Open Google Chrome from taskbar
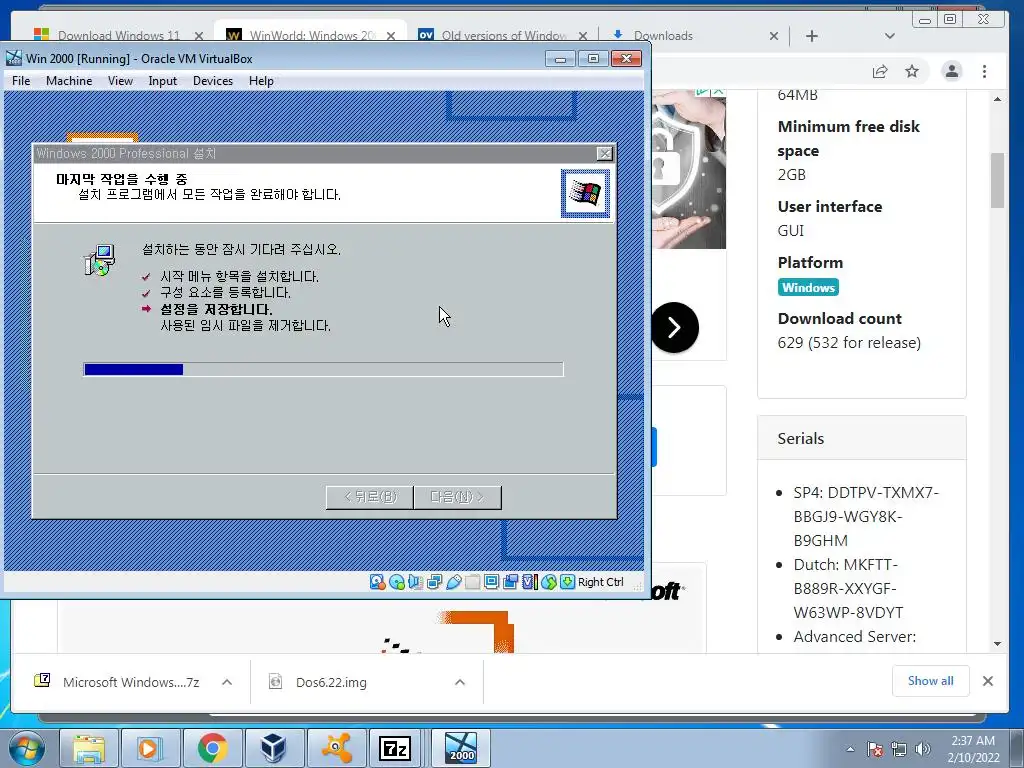Screen dimensions: 1024x768 (x=212, y=748)
